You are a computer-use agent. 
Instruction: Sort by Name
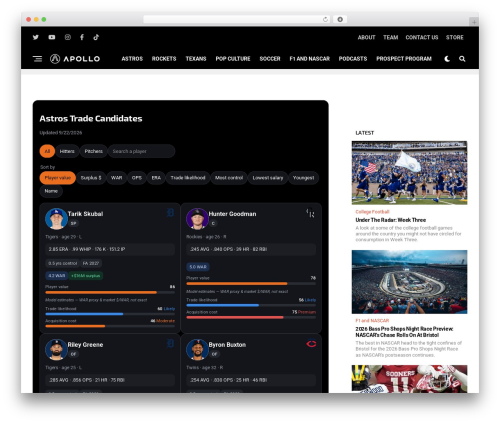click(51, 191)
